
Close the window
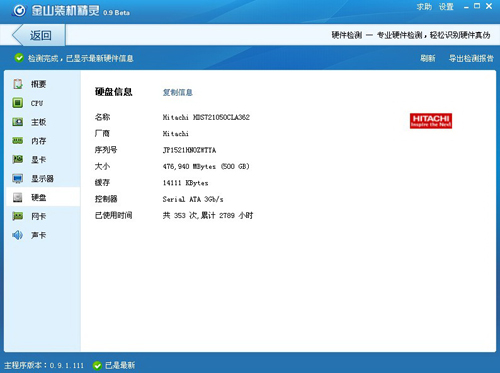tap(489, 6)
